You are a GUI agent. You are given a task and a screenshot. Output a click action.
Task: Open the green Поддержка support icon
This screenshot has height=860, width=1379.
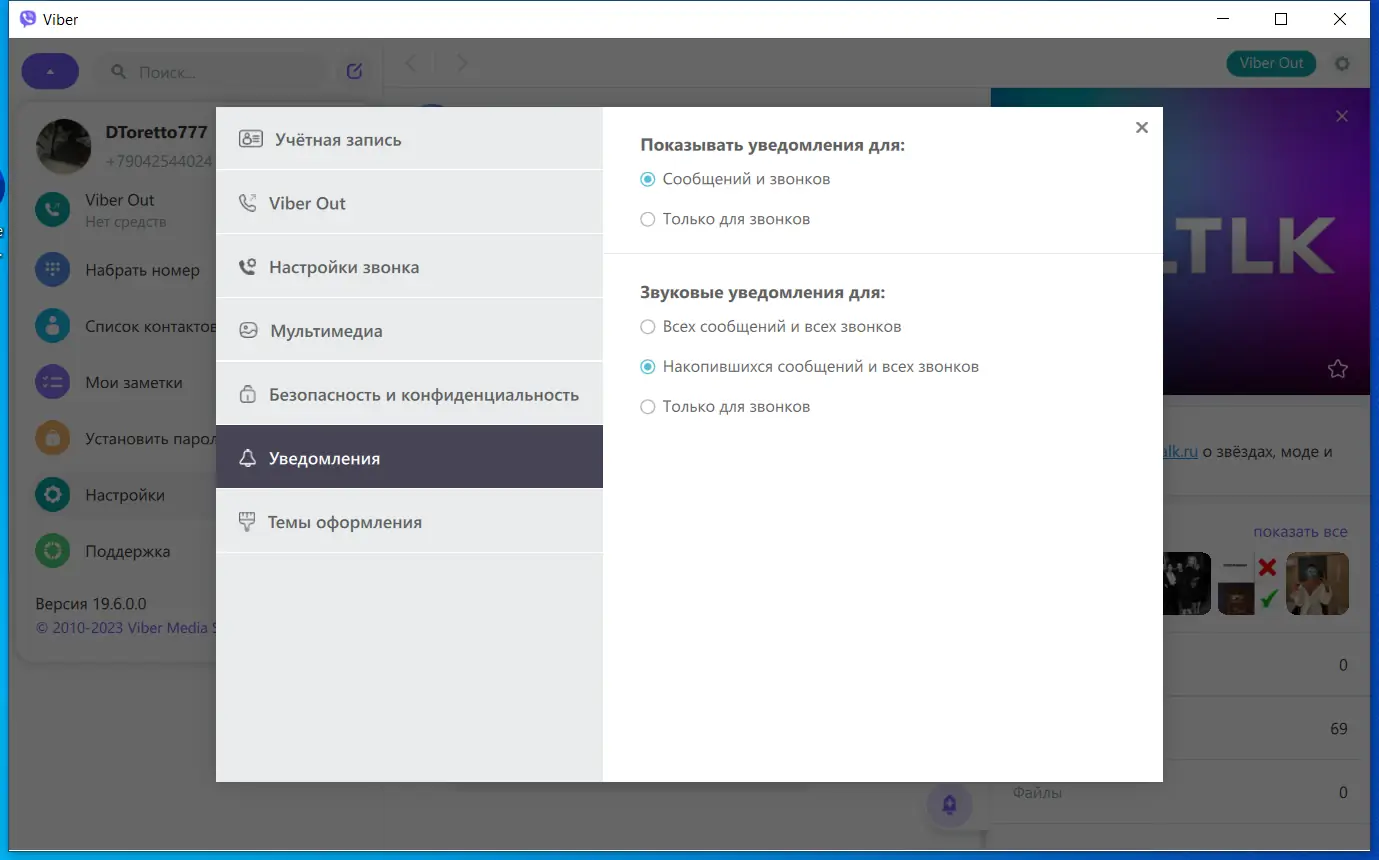[52, 551]
